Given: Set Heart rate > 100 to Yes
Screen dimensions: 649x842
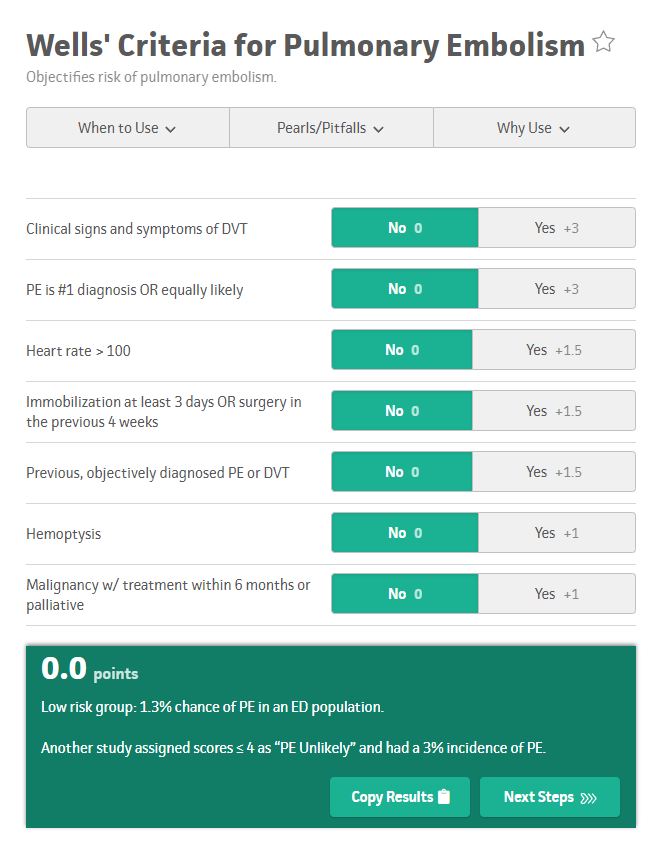Looking at the screenshot, I should pos(553,350).
